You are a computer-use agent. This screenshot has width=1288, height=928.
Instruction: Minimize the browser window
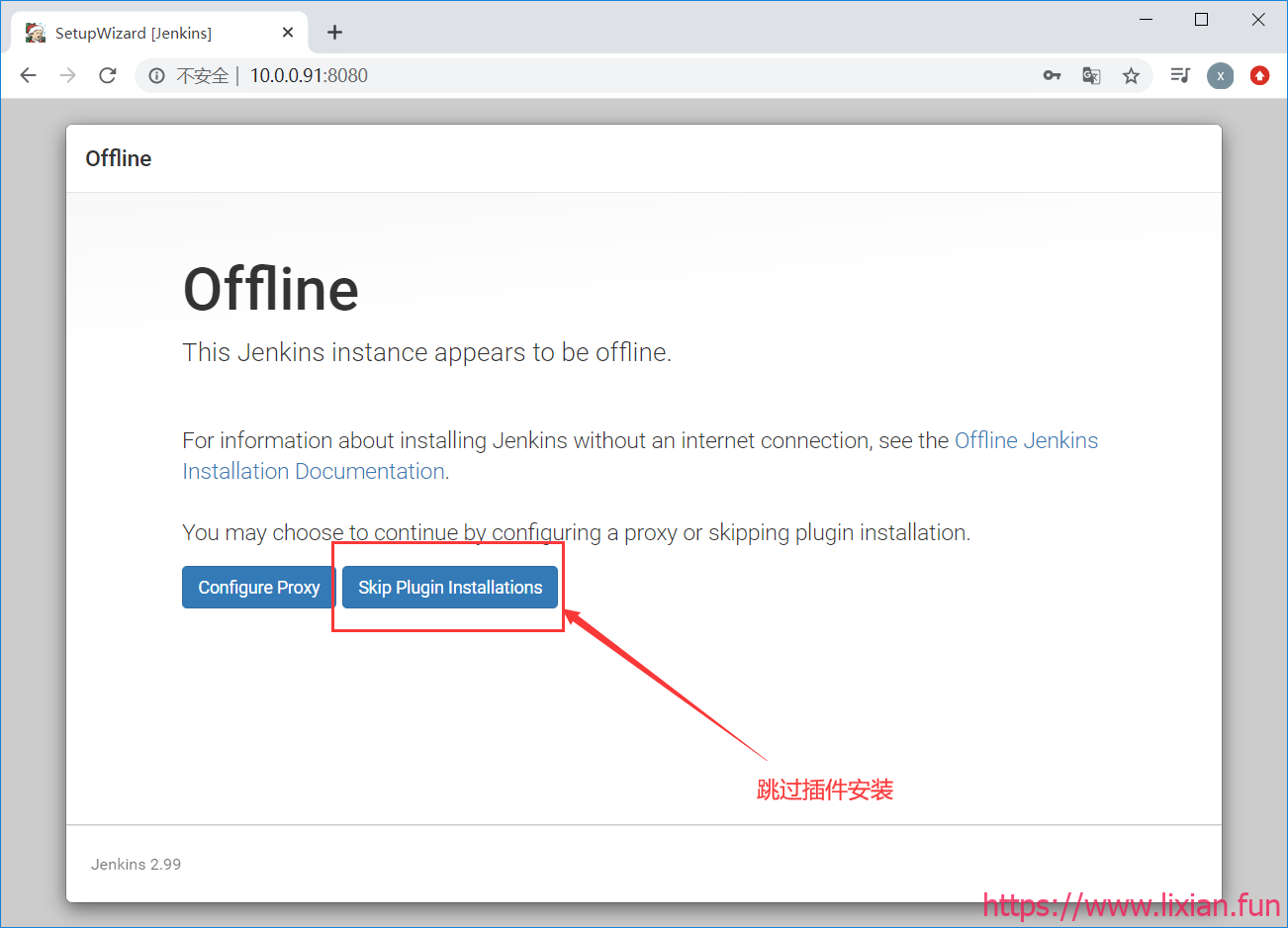coord(1147,20)
